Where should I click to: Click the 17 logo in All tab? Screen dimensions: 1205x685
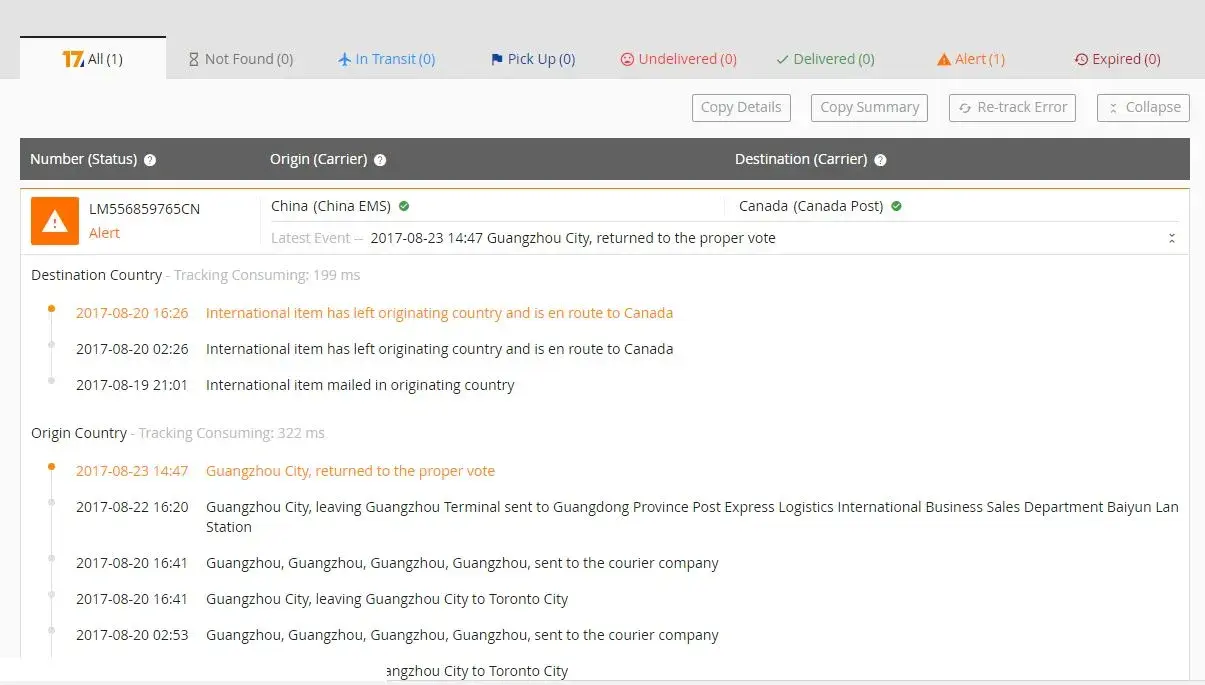click(x=73, y=59)
